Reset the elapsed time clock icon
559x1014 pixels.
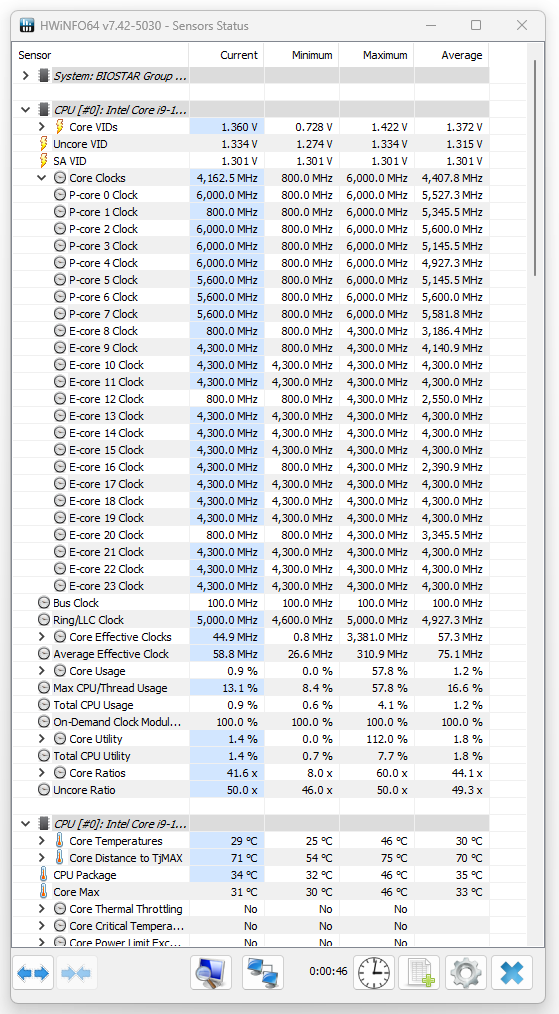(x=374, y=973)
